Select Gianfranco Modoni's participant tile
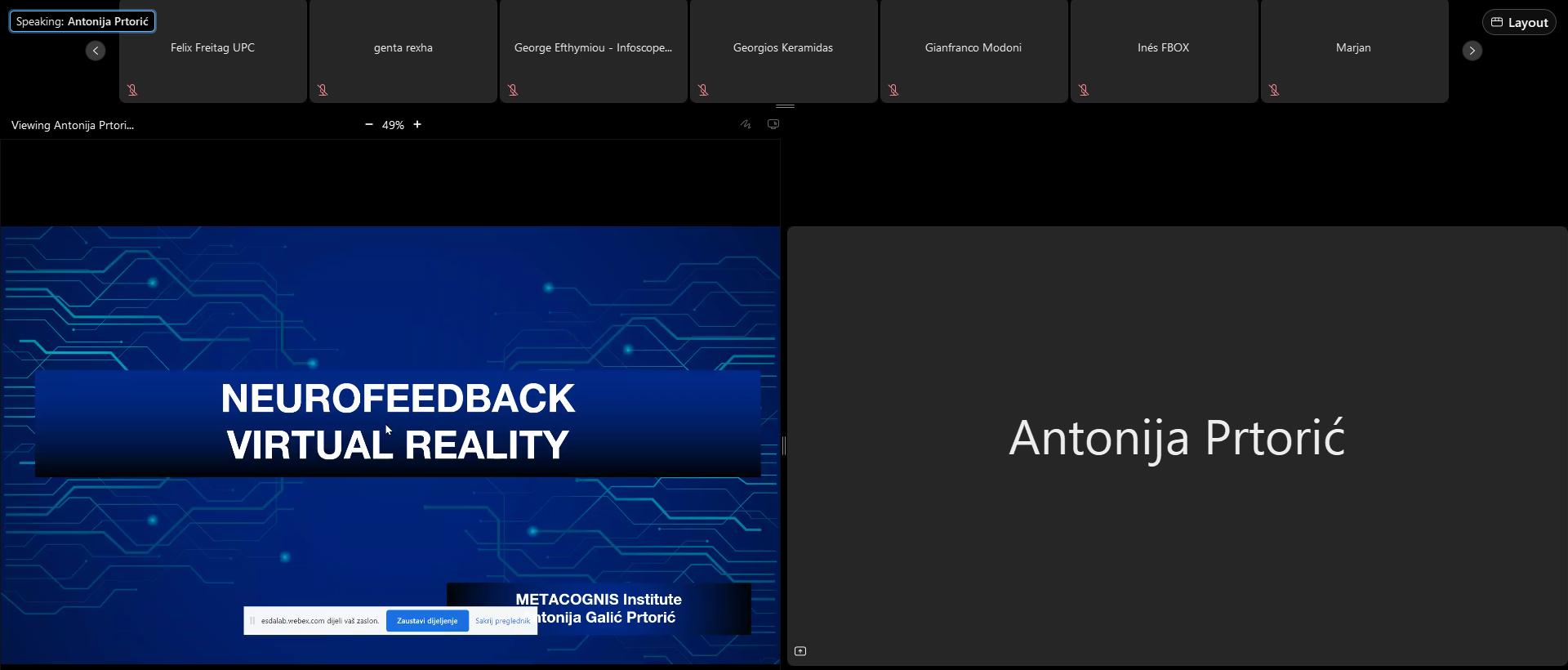Screen dimensions: 1568x670 point(973,51)
